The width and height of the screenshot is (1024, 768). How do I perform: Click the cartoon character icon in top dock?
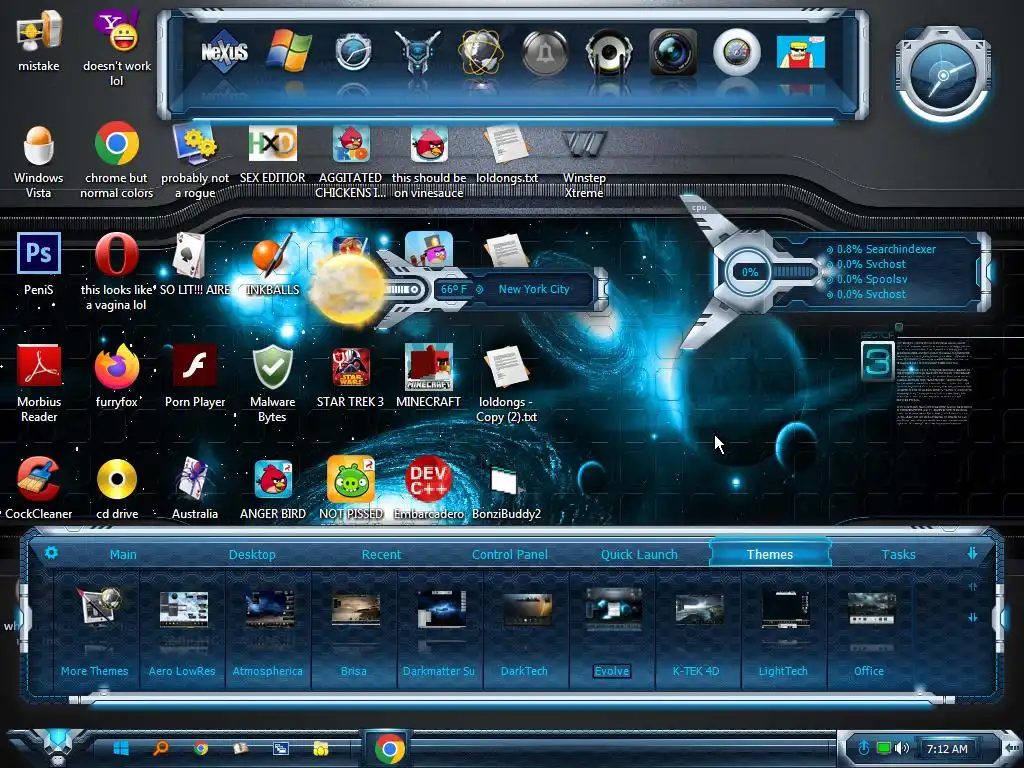click(x=801, y=52)
